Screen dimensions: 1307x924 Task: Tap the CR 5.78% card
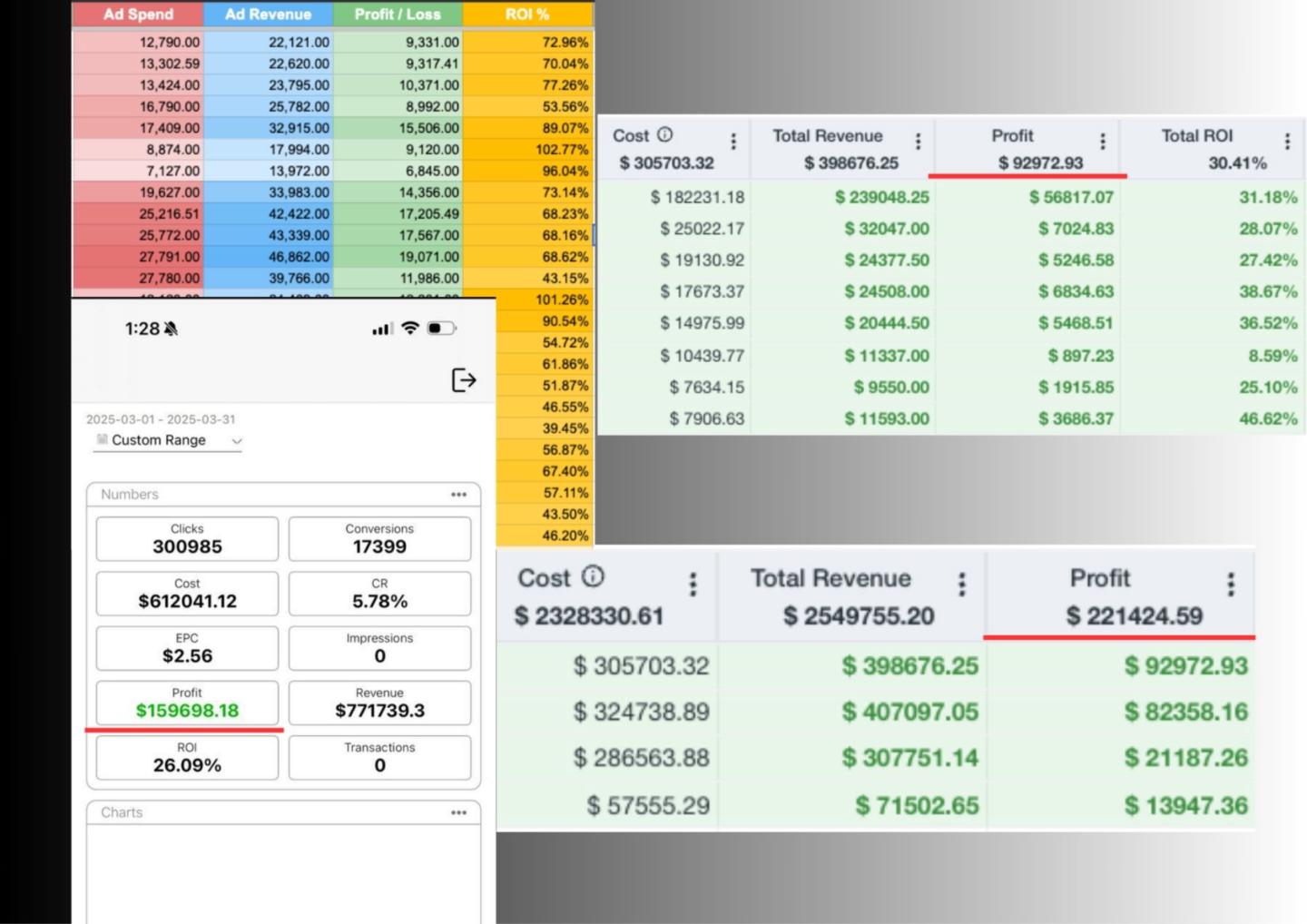[x=379, y=594]
